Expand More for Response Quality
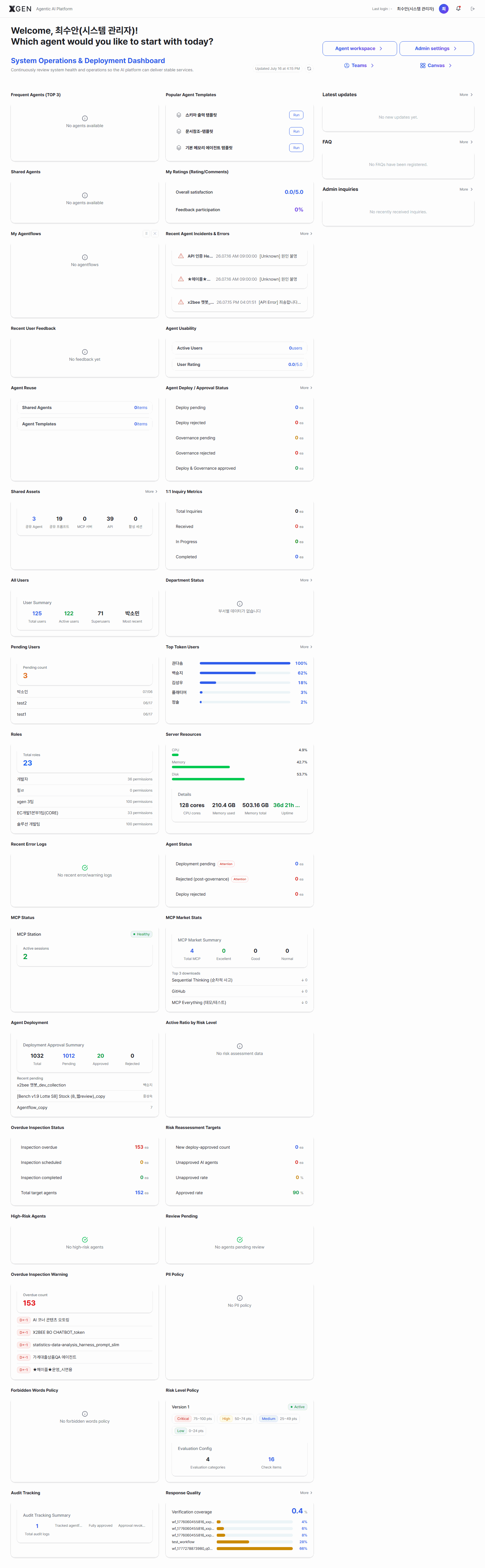 (306, 1492)
